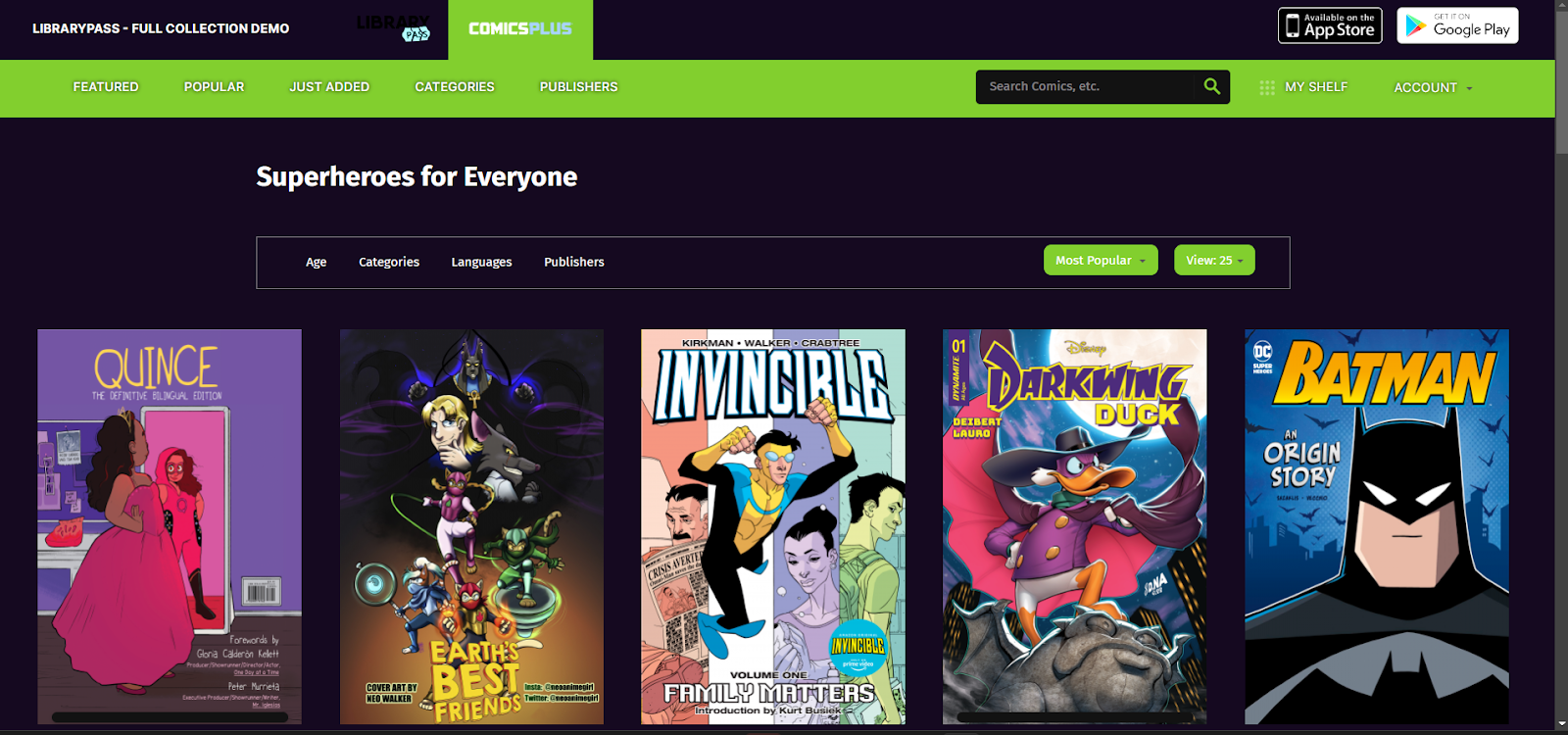Image resolution: width=1568 pixels, height=735 pixels.
Task: Open the View: 25 dropdown
Action: coord(1213,261)
